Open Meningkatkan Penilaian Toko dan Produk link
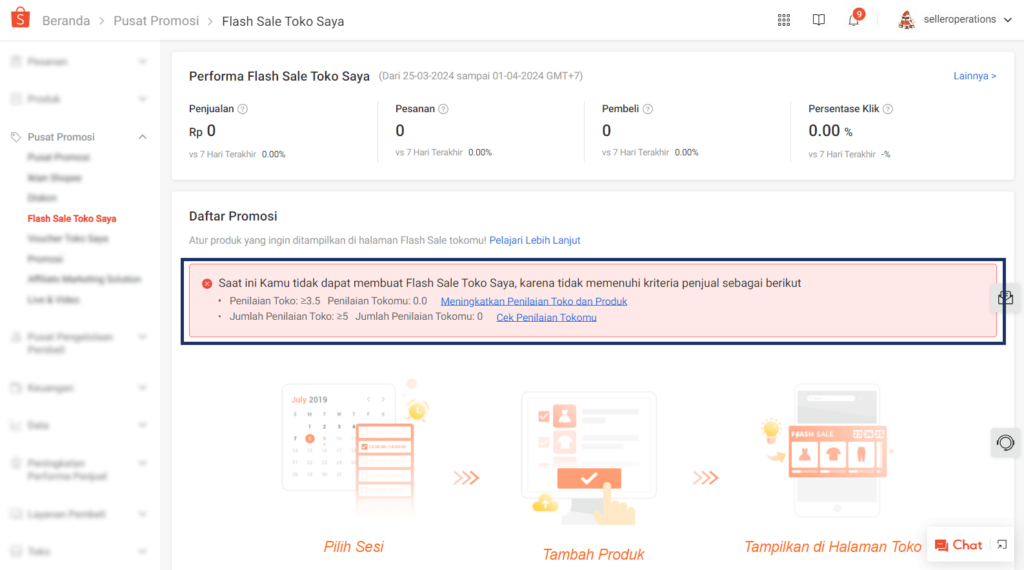This screenshot has width=1024, height=570. point(534,302)
